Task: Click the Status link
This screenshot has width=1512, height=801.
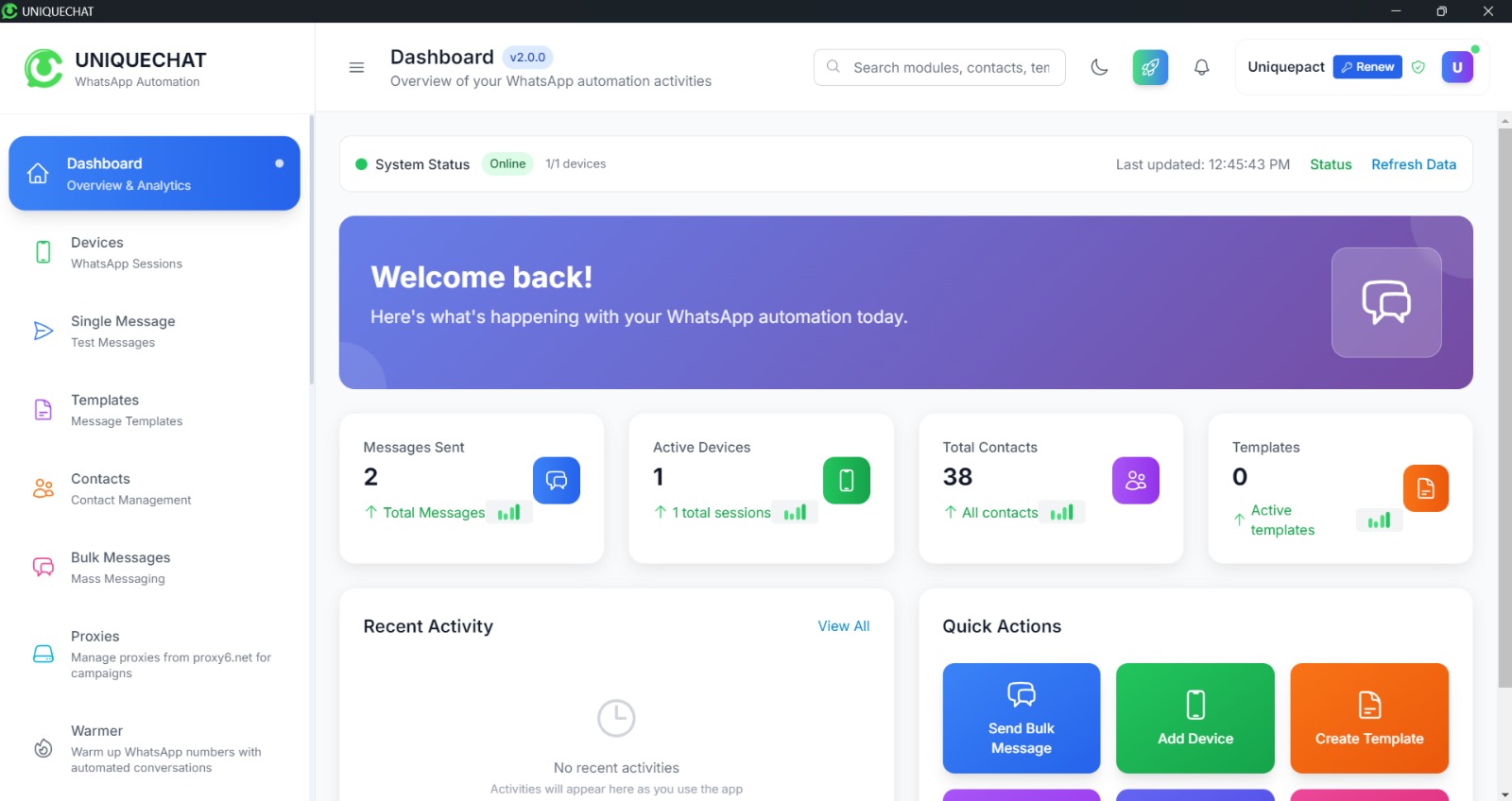Action: (1331, 164)
